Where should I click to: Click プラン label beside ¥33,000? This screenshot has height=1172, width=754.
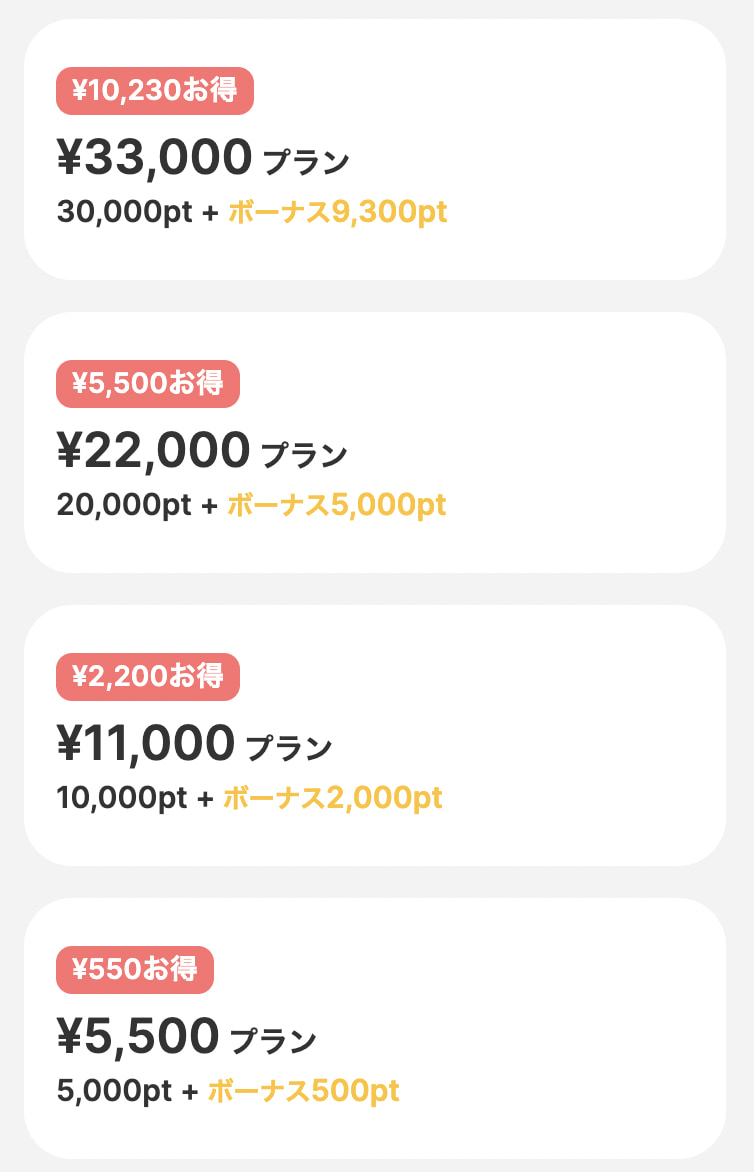click(306, 161)
